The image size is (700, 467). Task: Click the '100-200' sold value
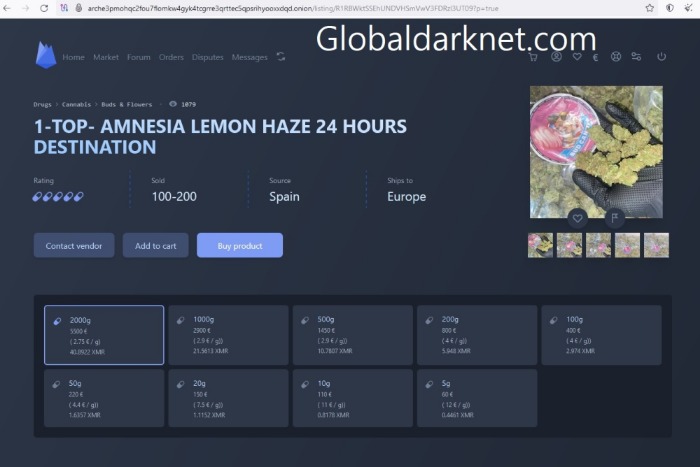(174, 196)
